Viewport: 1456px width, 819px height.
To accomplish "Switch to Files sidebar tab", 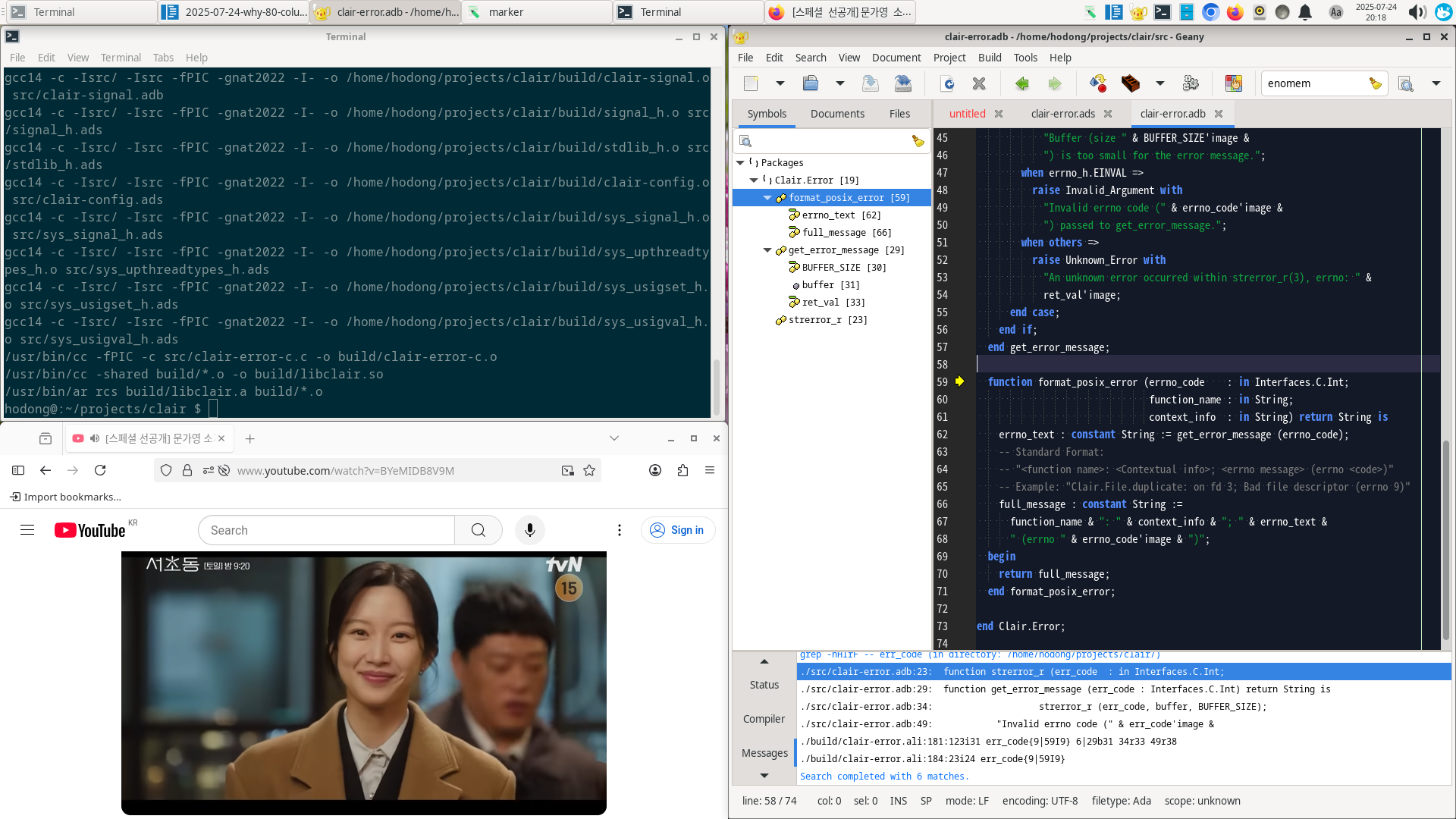I will (x=899, y=114).
